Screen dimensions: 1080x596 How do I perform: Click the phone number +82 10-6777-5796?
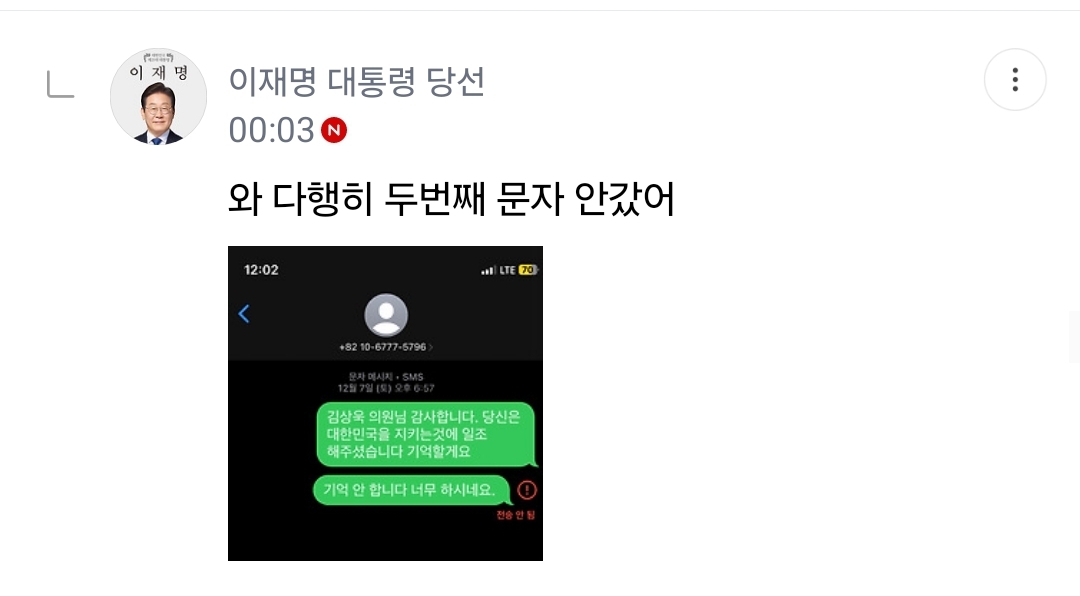tap(382, 347)
